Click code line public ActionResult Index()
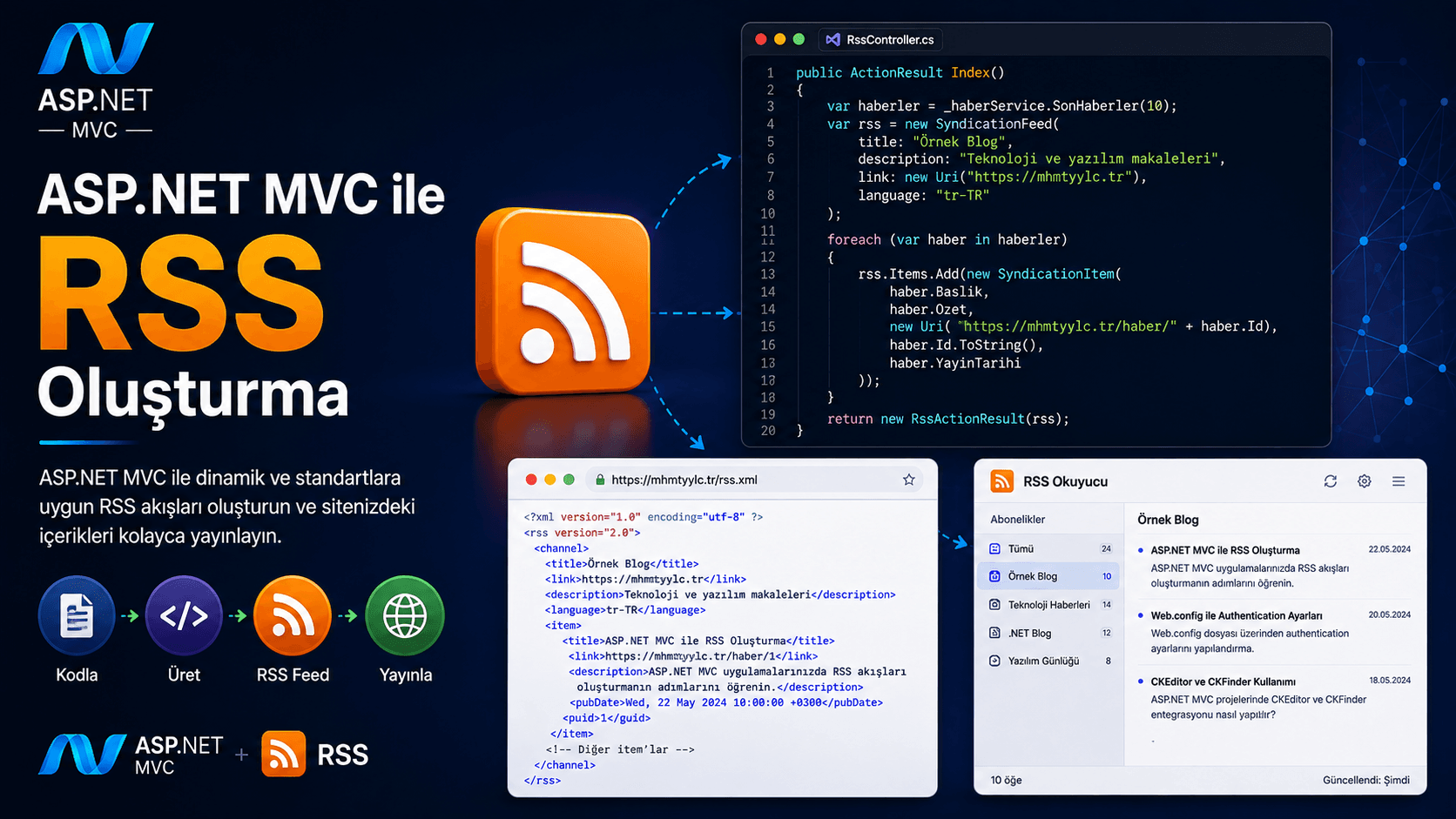The height and width of the screenshot is (819, 1456). (900, 72)
